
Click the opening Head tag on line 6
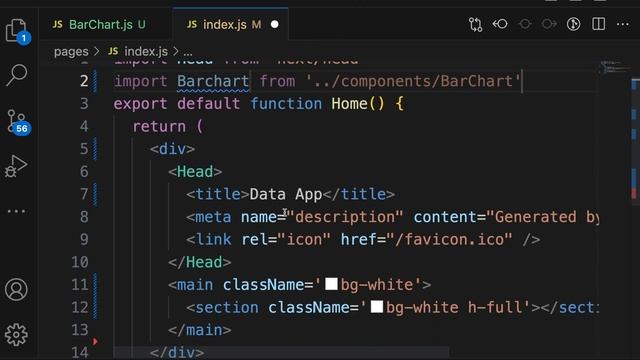coord(195,172)
